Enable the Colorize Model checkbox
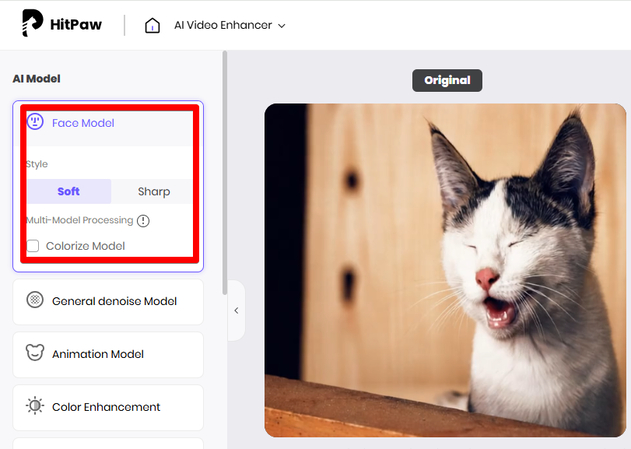This screenshot has width=631, height=449. pos(33,246)
